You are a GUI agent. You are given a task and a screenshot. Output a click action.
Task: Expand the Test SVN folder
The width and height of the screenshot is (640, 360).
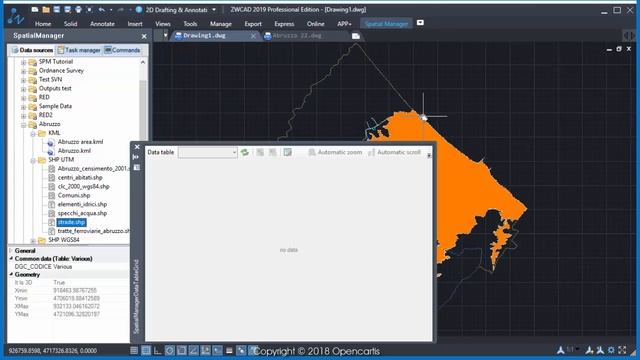click(x=23, y=80)
